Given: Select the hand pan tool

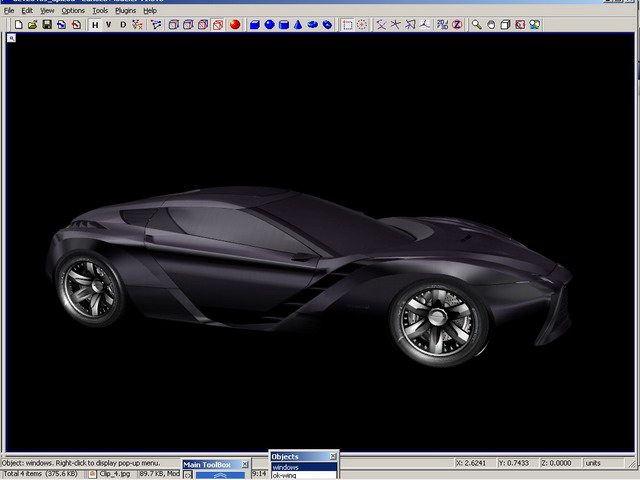Looking at the screenshot, I should [x=491, y=24].
